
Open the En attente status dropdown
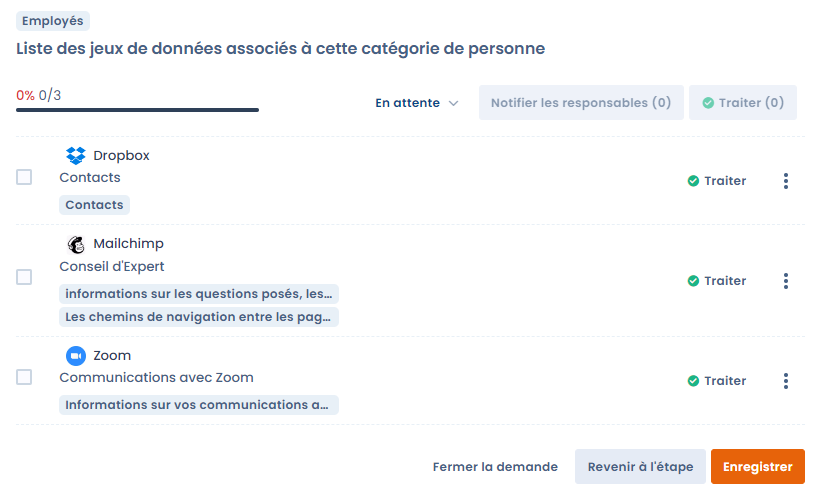[x=417, y=103]
